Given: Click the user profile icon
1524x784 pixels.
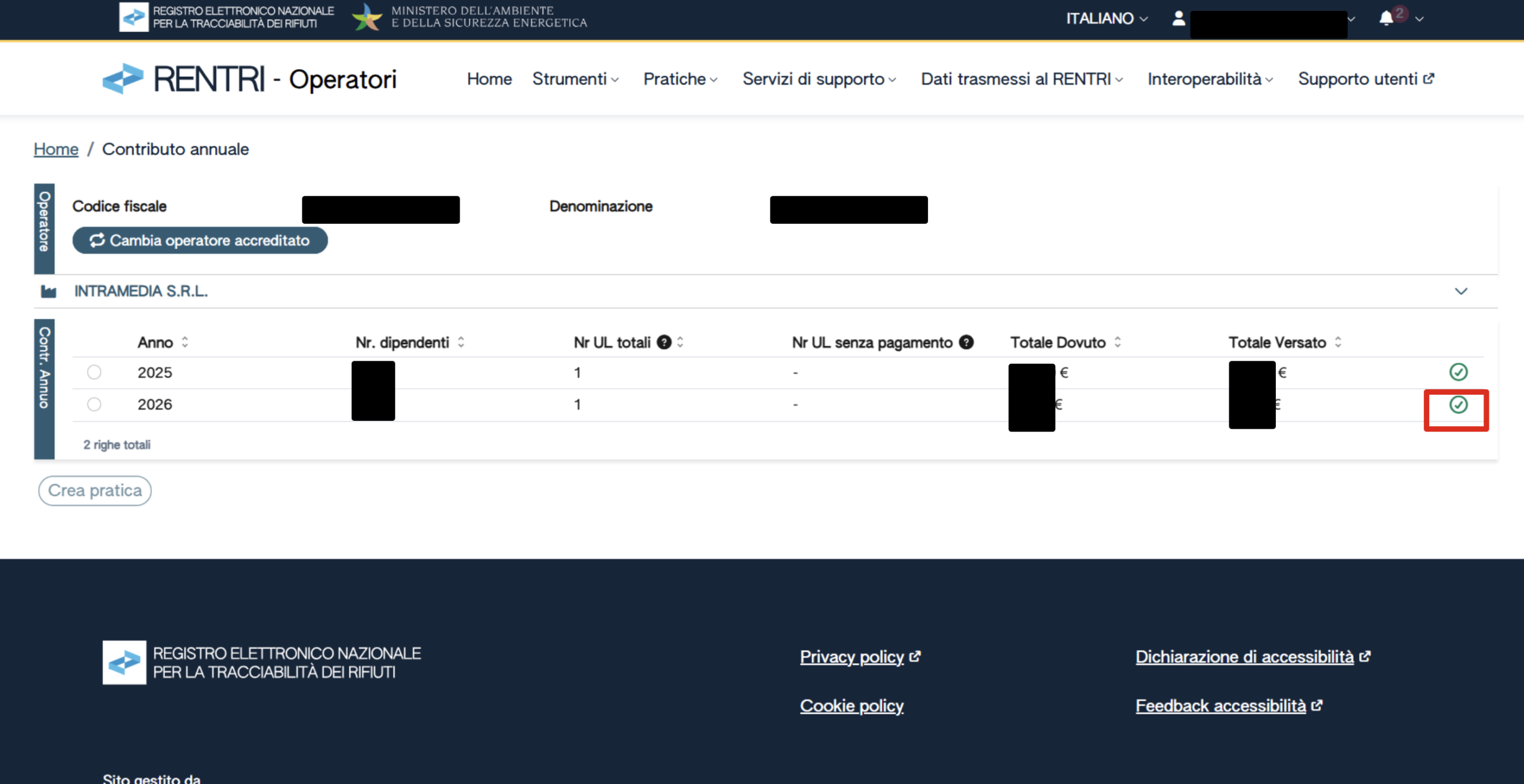Looking at the screenshot, I should coord(1178,18).
